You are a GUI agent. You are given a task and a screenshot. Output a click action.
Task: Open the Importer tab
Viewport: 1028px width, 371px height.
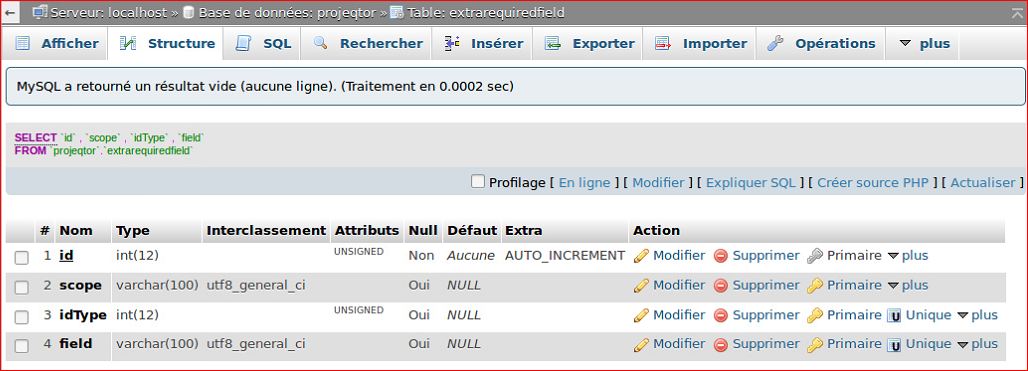coord(701,44)
